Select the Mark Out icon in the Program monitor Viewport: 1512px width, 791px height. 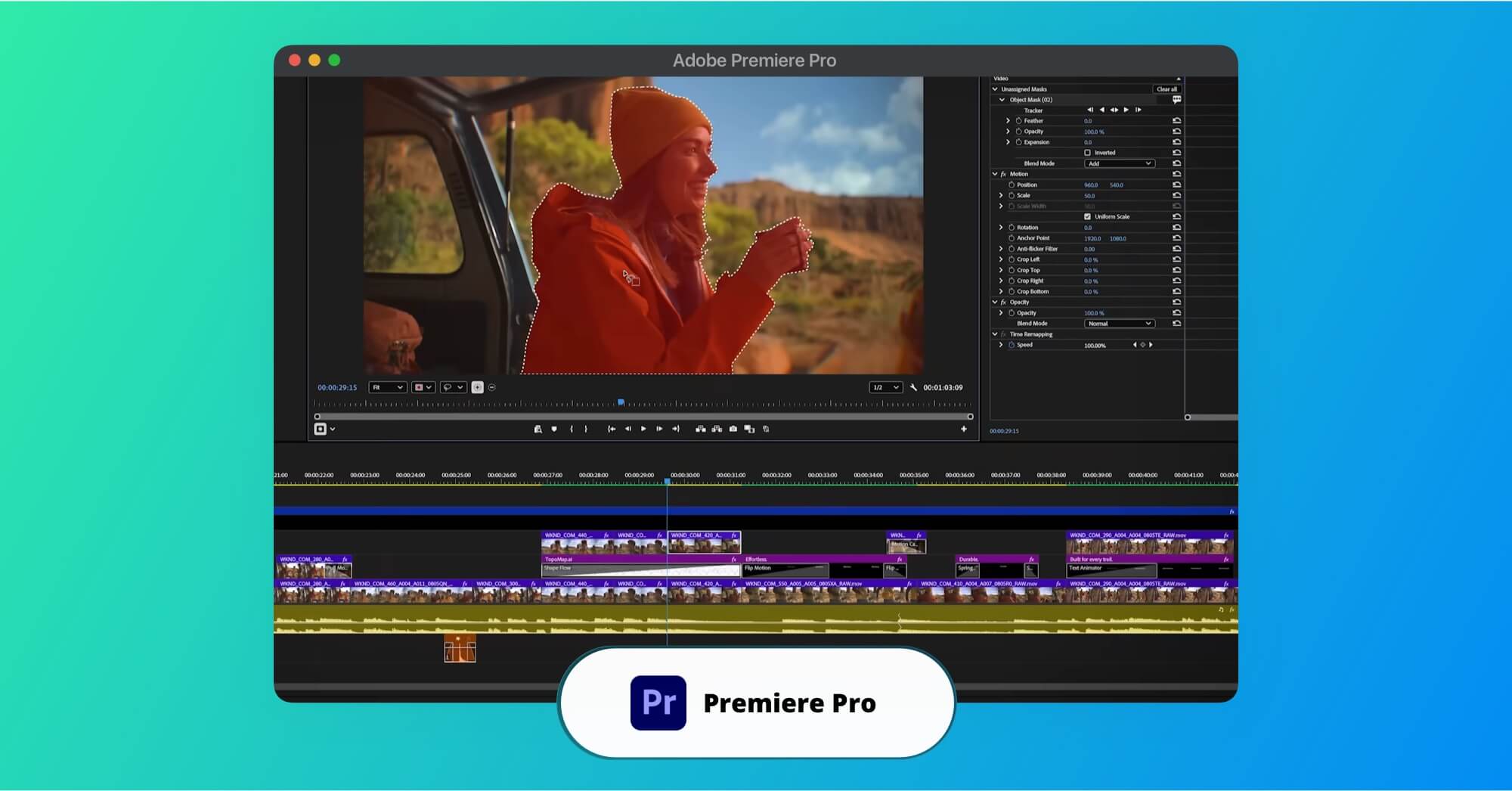(x=586, y=429)
